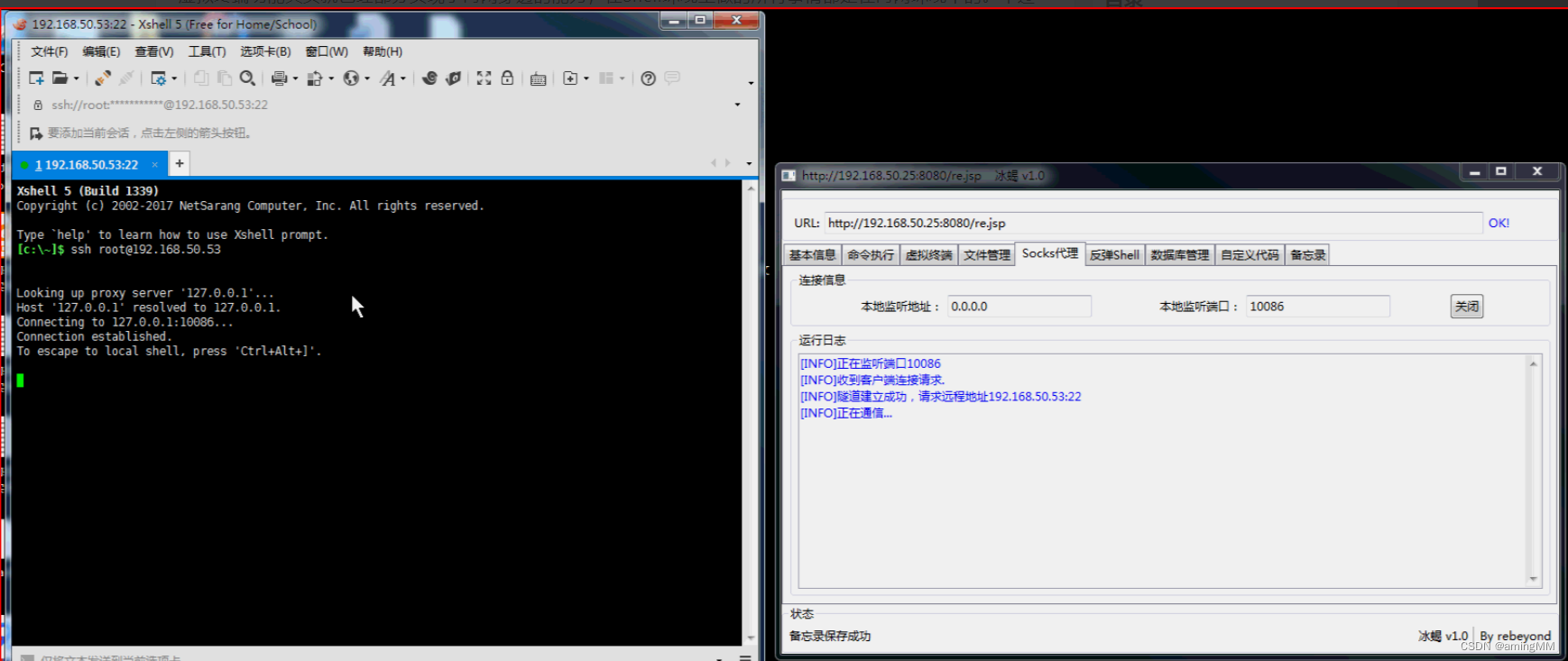Click the 本地监听地址 field showing 0.0.0.0
Viewport: 1568px width, 661px height.
coord(1019,307)
